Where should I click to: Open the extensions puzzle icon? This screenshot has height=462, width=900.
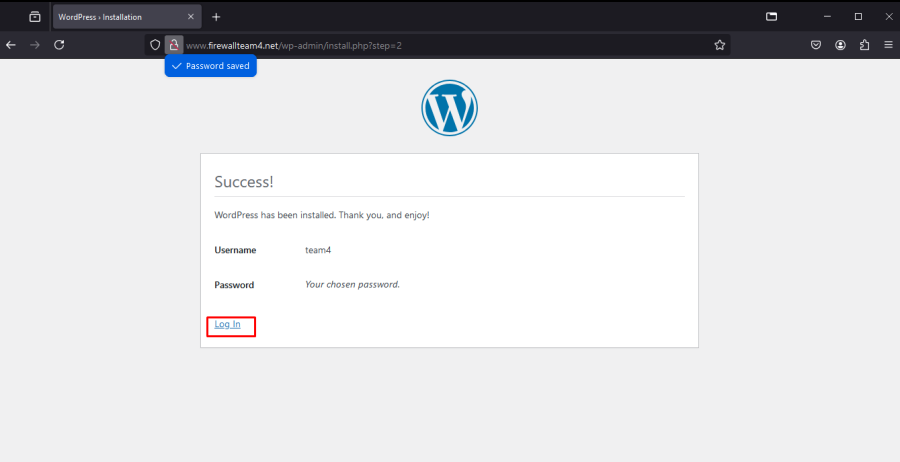pos(864,45)
